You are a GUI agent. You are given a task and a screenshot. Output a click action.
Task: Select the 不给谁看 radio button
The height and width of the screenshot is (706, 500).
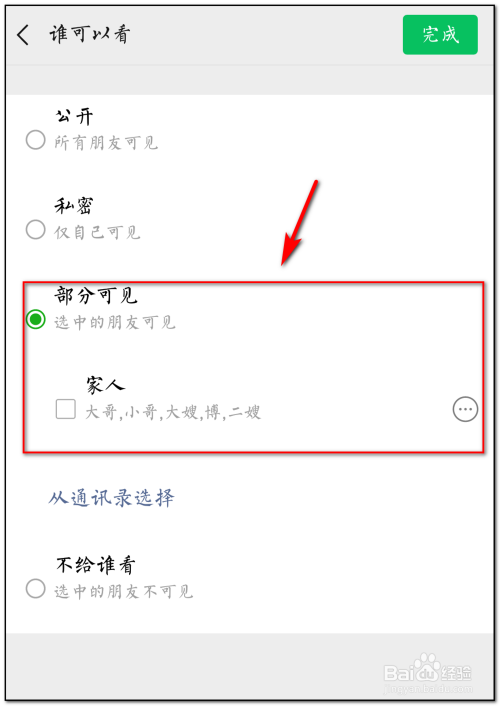coord(36,589)
